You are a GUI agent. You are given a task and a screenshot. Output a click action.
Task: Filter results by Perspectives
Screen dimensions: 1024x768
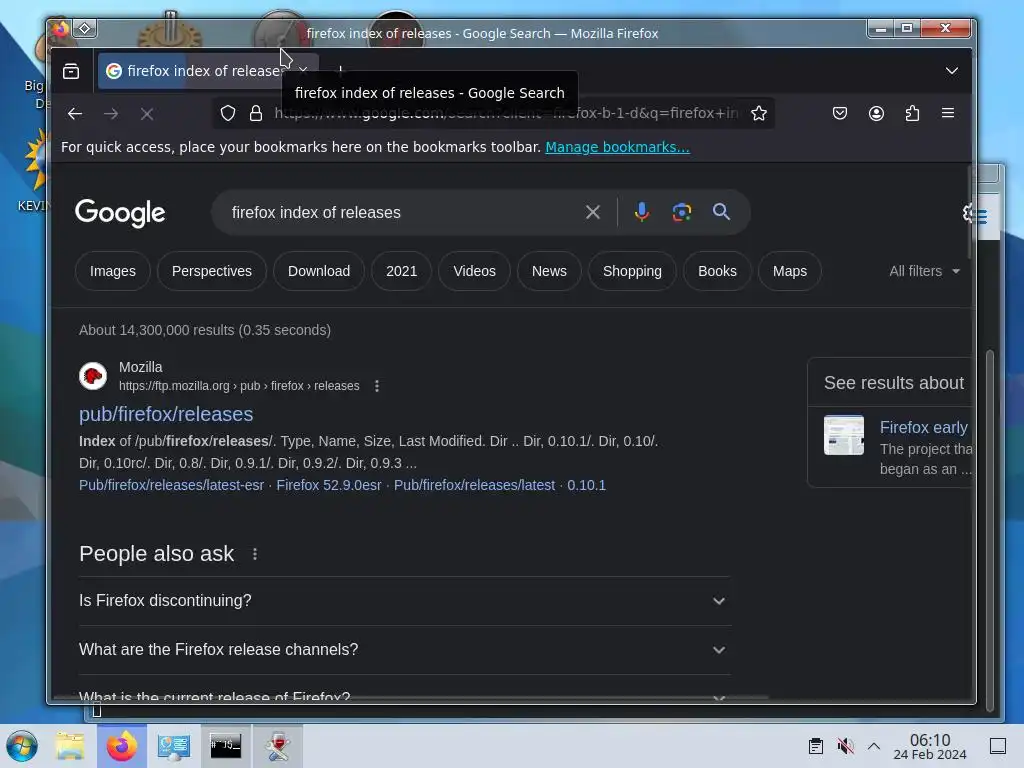(212, 271)
